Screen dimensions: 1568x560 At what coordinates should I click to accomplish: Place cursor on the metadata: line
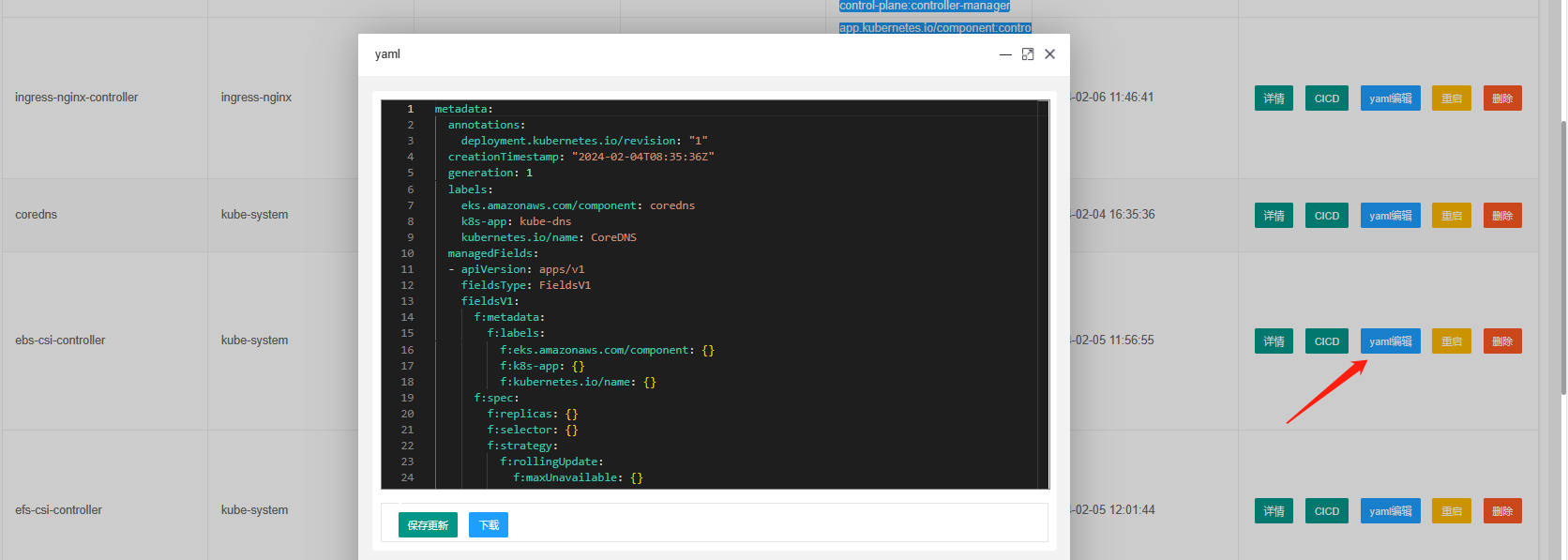tap(463, 109)
